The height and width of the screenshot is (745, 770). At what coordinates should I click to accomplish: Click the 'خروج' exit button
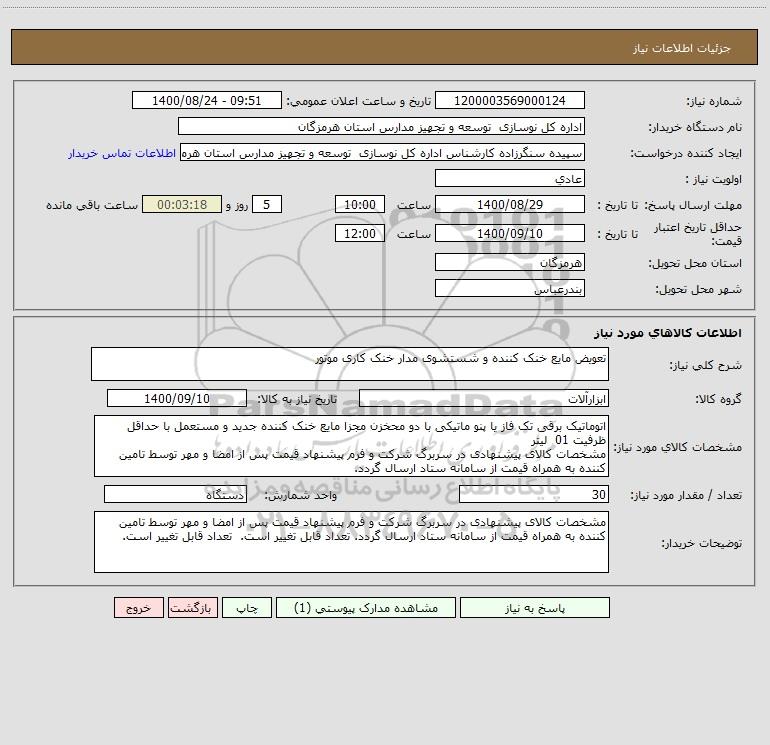(138, 607)
